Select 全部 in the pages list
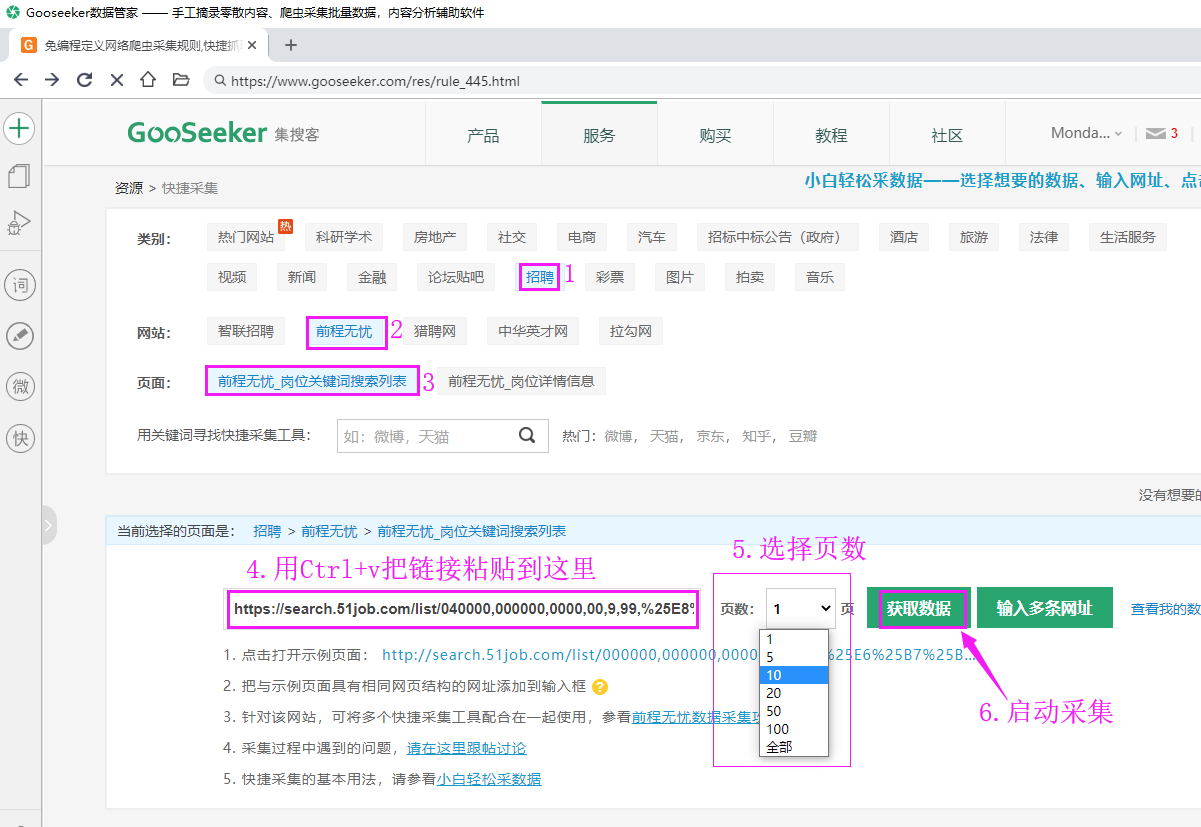The height and width of the screenshot is (827, 1201). [x=794, y=747]
